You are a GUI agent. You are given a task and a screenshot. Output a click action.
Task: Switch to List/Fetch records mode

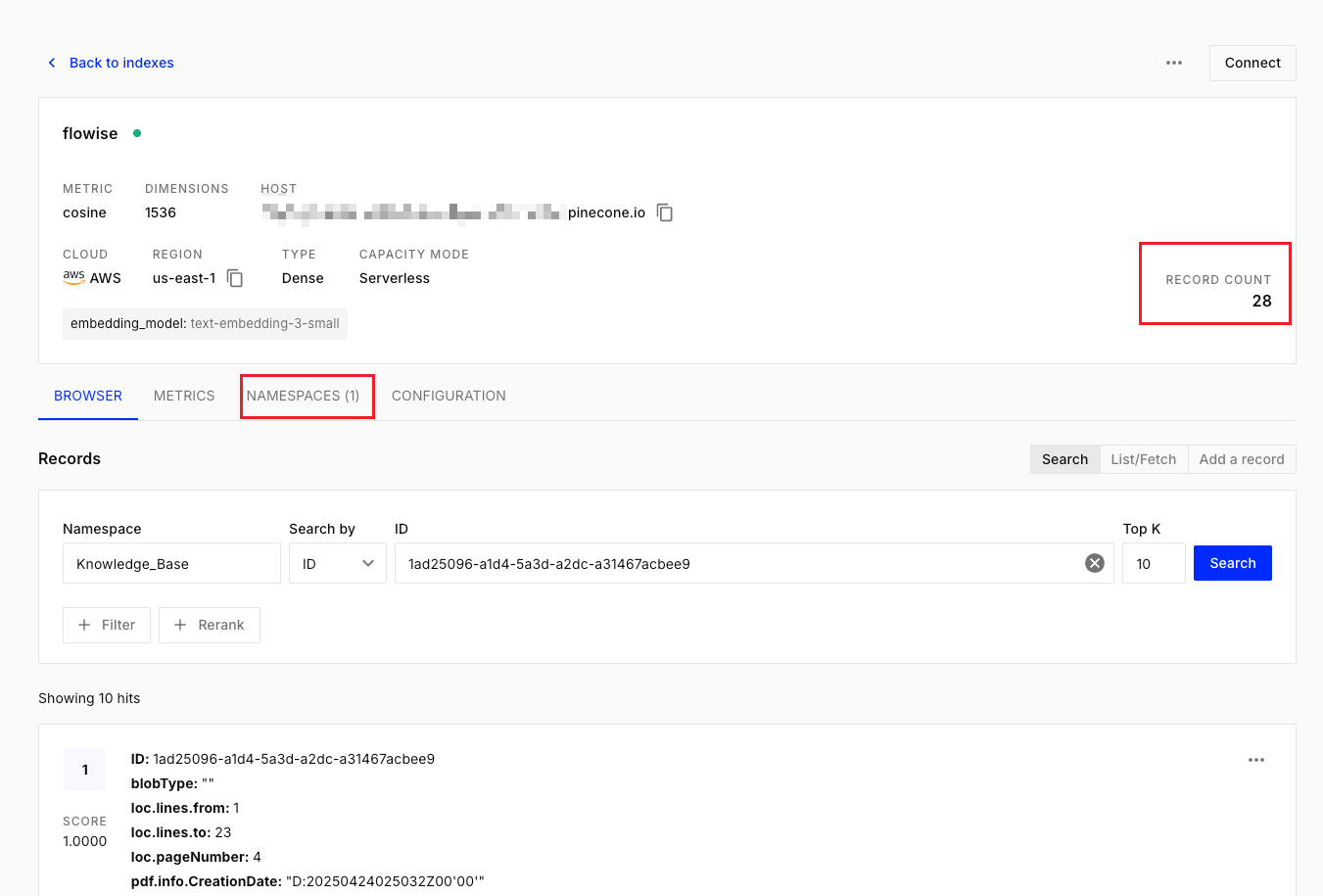(x=1143, y=459)
